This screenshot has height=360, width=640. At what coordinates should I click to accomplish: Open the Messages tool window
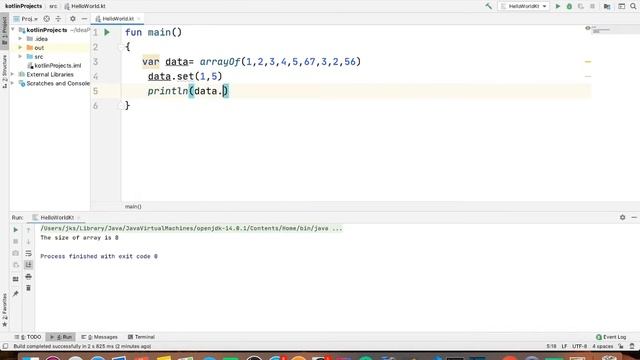[99, 337]
